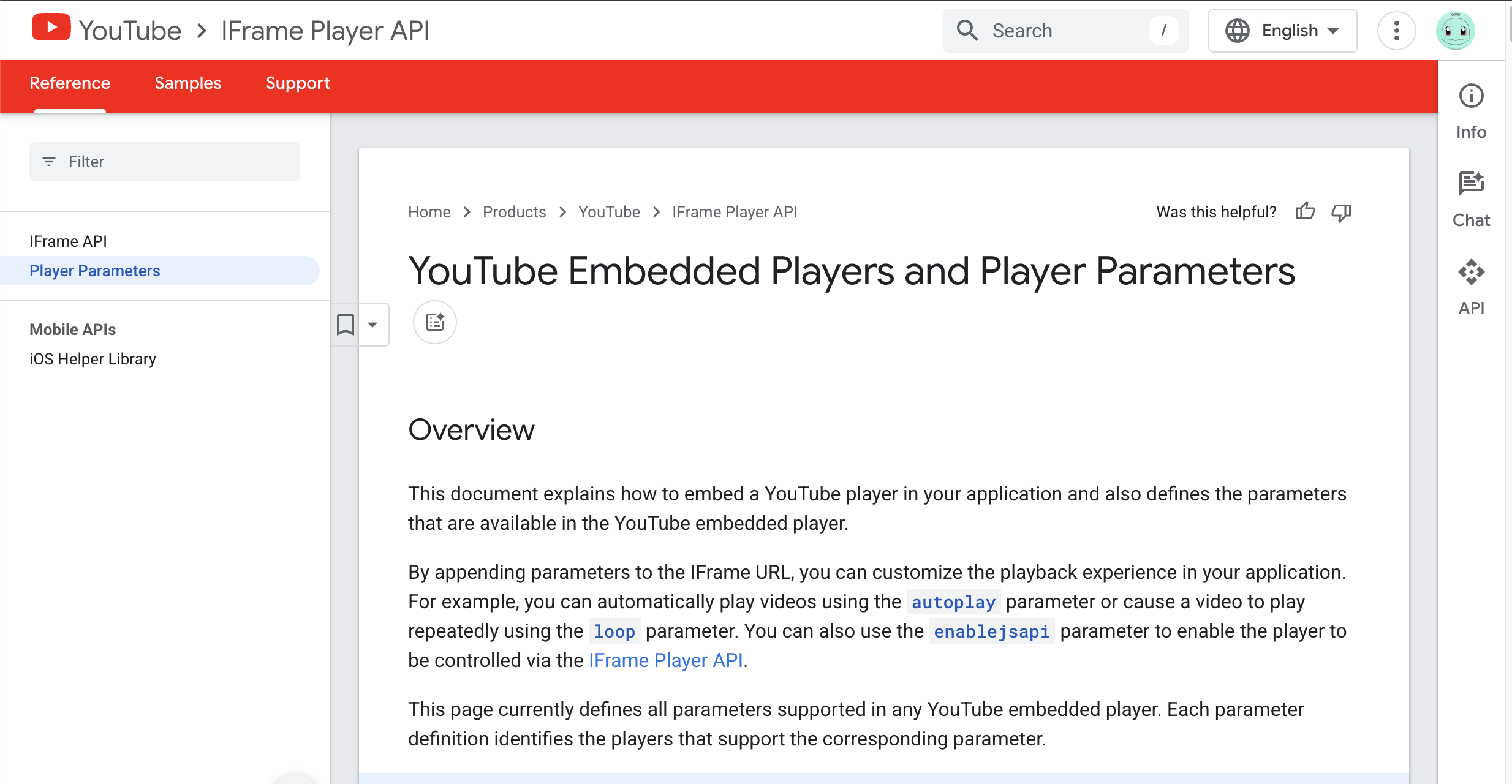Click the Mobile APIs section heading
This screenshot has width=1512, height=784.
72,330
